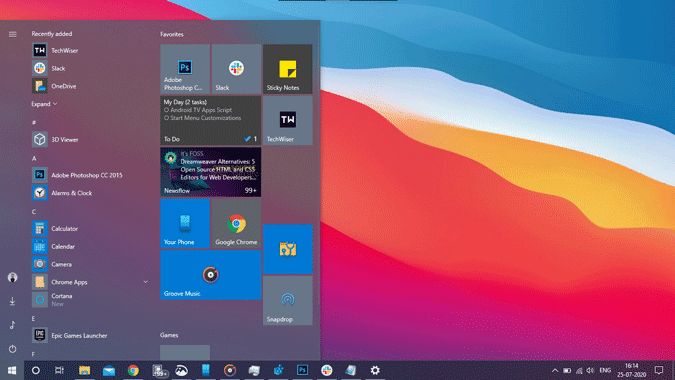
Task: Open Task View on the taskbar
Action: click(59, 370)
